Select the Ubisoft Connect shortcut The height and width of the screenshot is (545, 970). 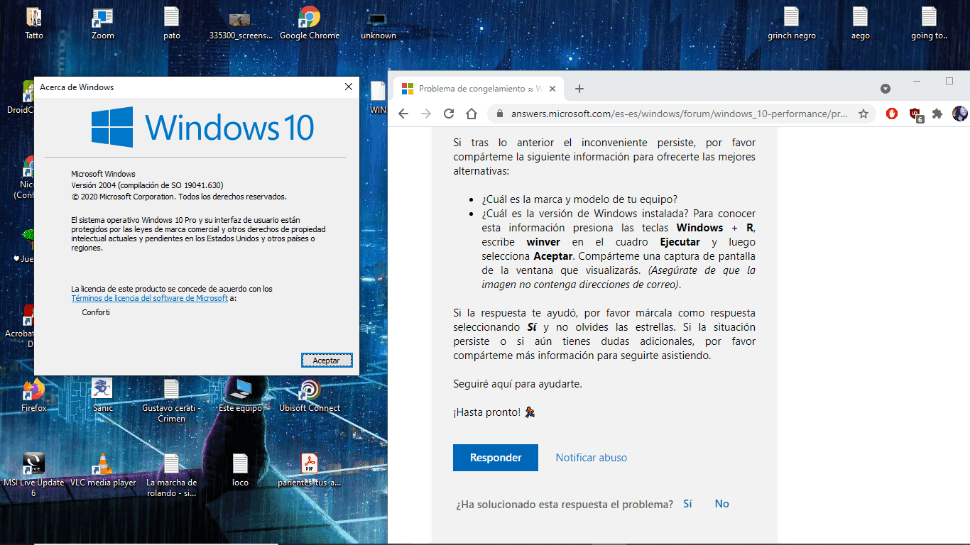309,396
